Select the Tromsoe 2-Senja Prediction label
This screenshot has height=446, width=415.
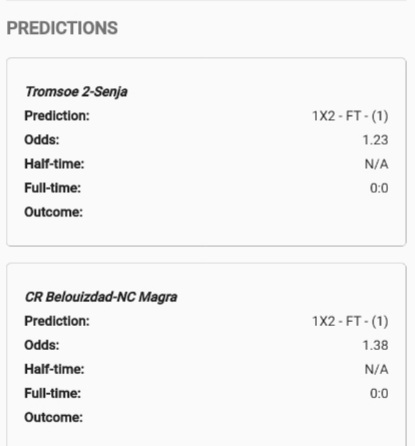(x=57, y=116)
